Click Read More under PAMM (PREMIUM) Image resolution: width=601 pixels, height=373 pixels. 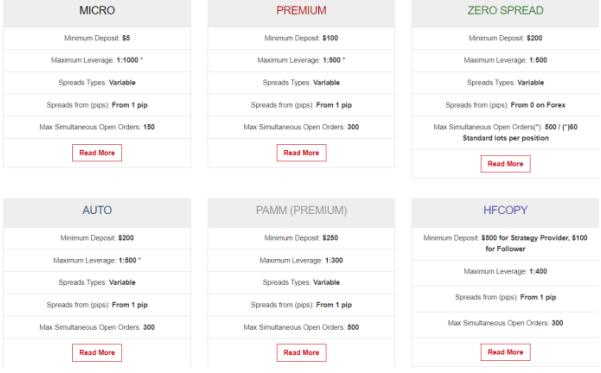[x=301, y=352]
